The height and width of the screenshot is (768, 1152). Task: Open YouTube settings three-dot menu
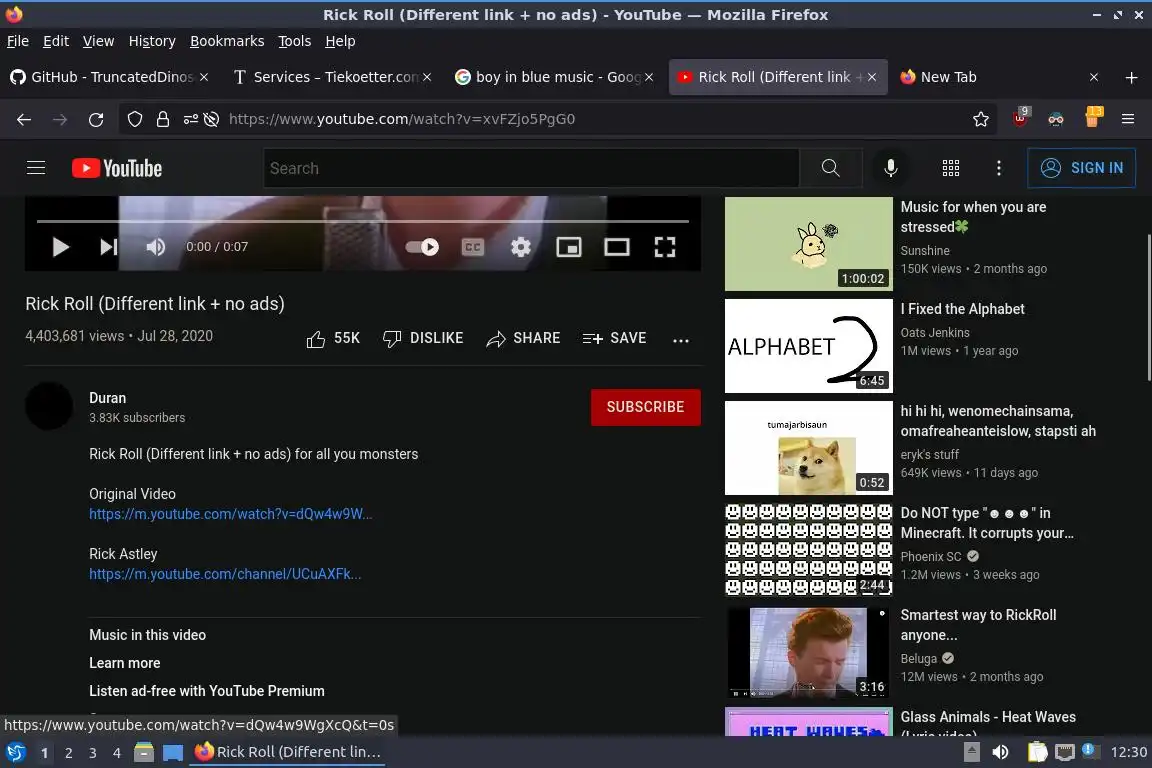998,168
